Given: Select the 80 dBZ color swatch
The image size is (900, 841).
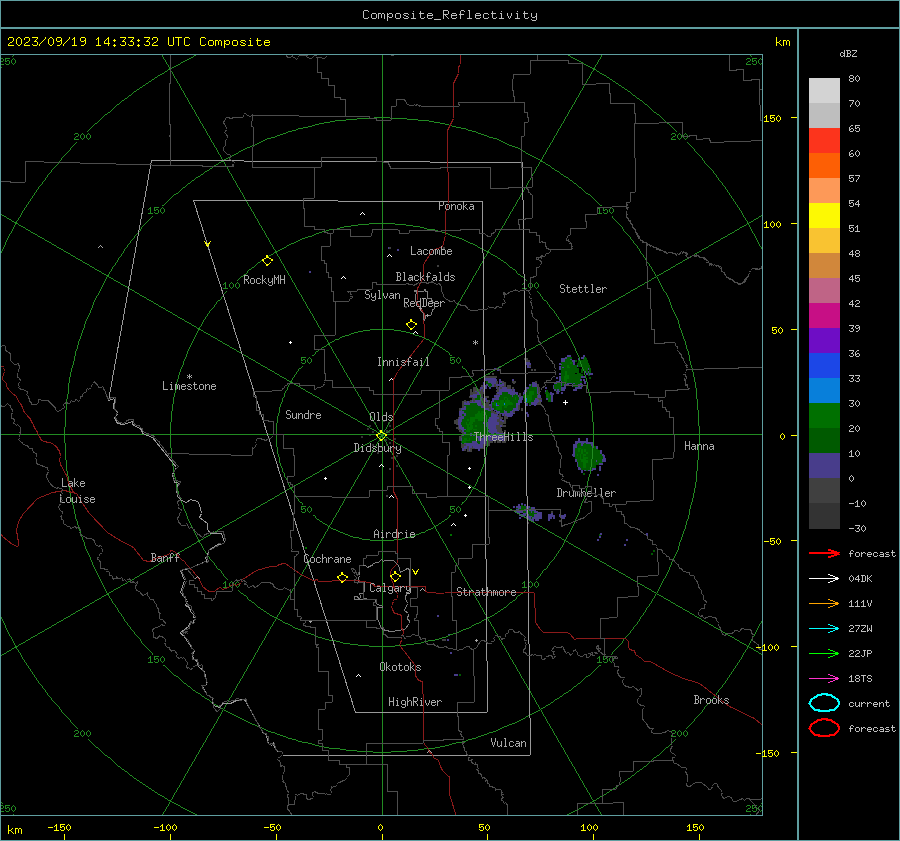Looking at the screenshot, I should tap(824, 90).
